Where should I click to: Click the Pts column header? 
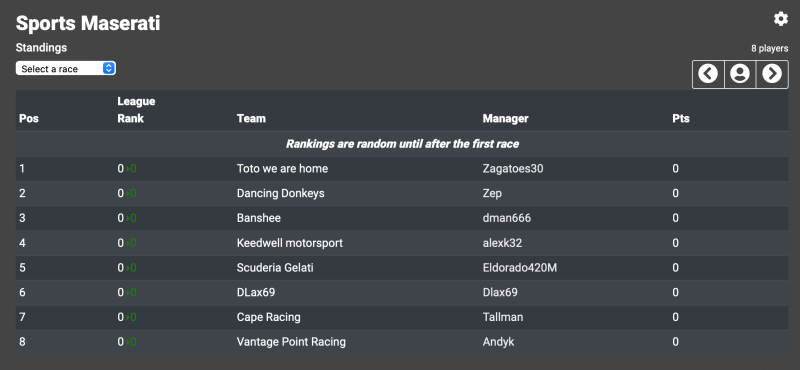click(681, 118)
